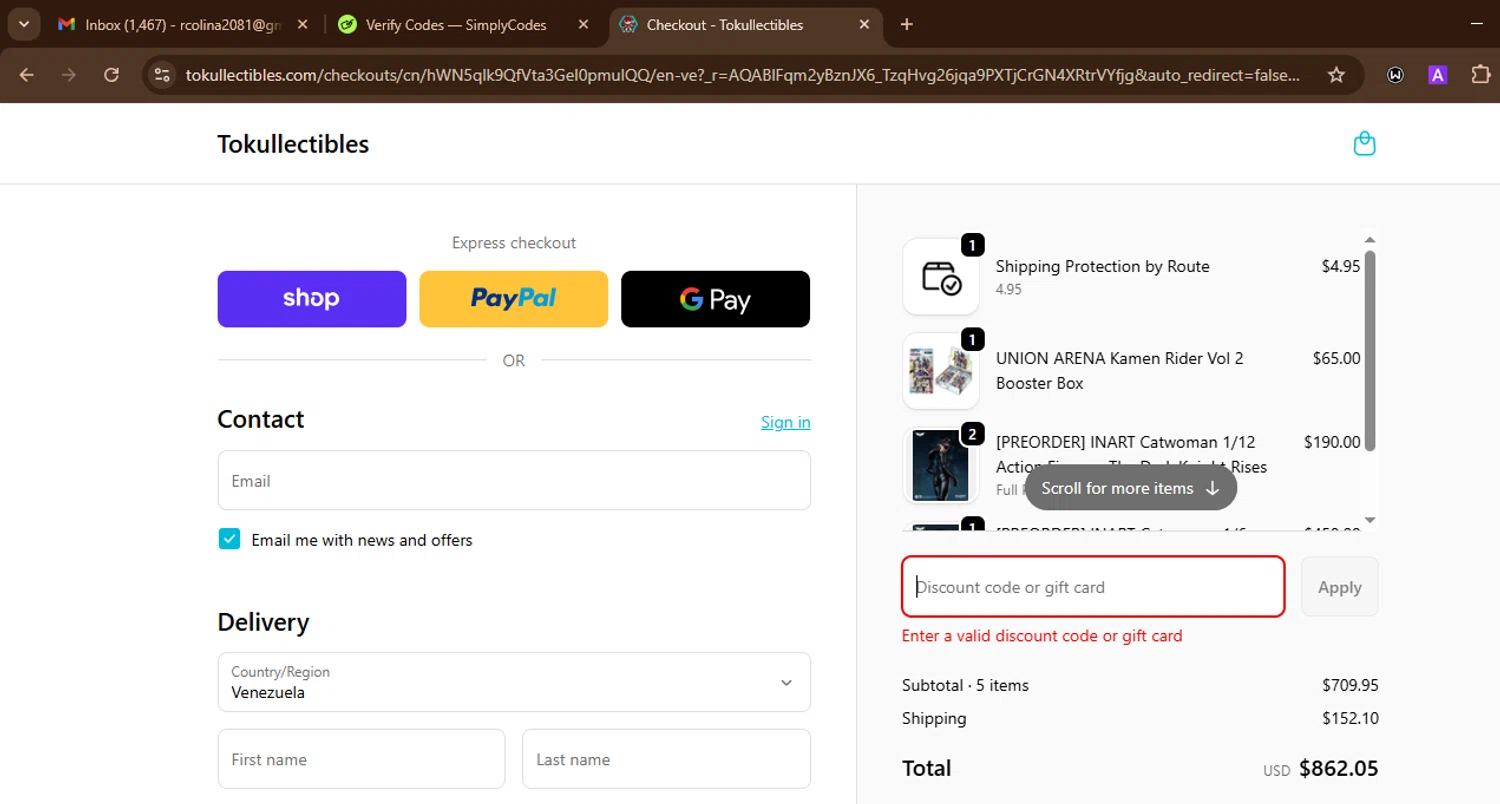
Task: Open a new browser tab
Action: pyautogui.click(x=907, y=24)
